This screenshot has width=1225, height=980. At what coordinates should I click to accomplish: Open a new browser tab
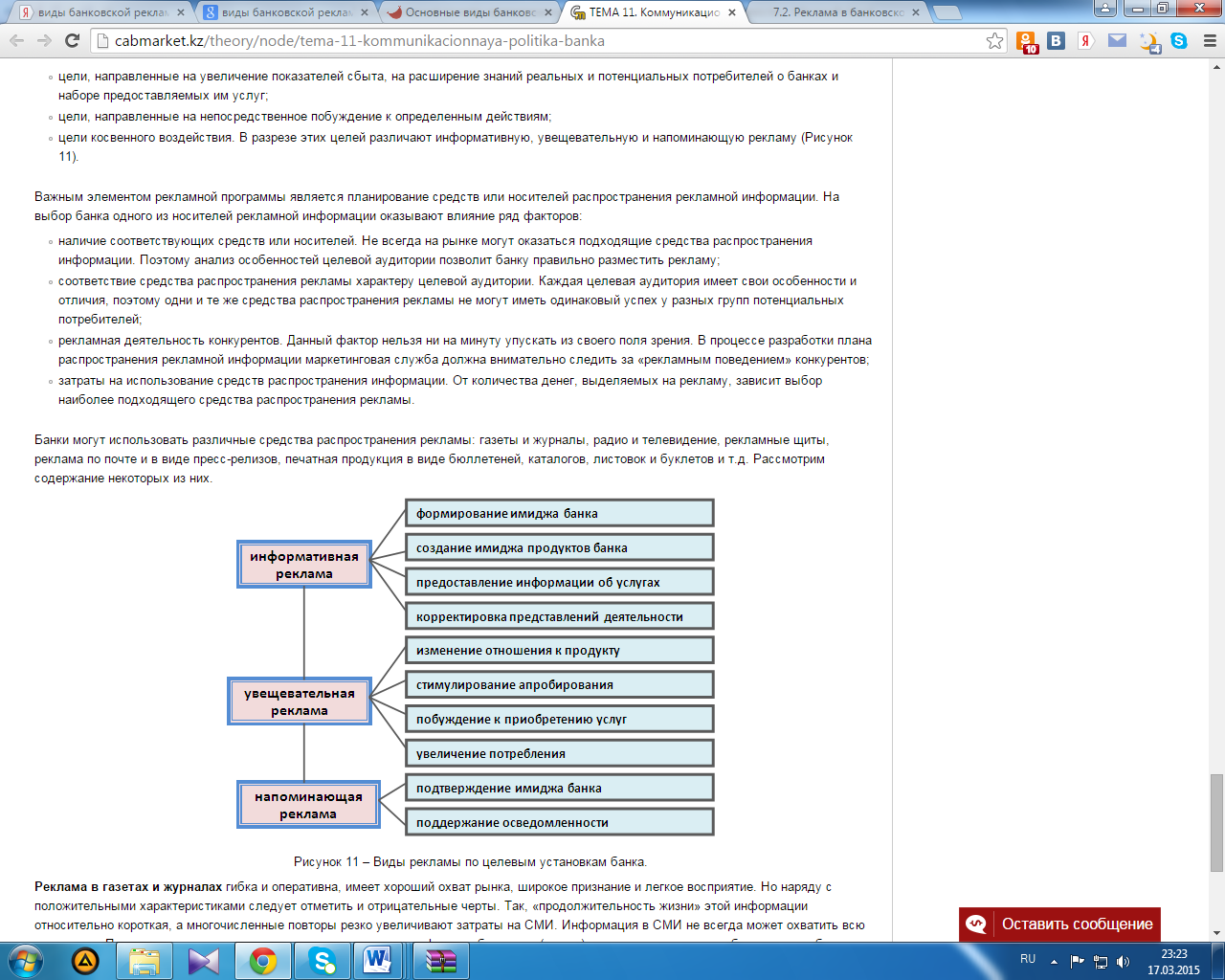tap(947, 12)
